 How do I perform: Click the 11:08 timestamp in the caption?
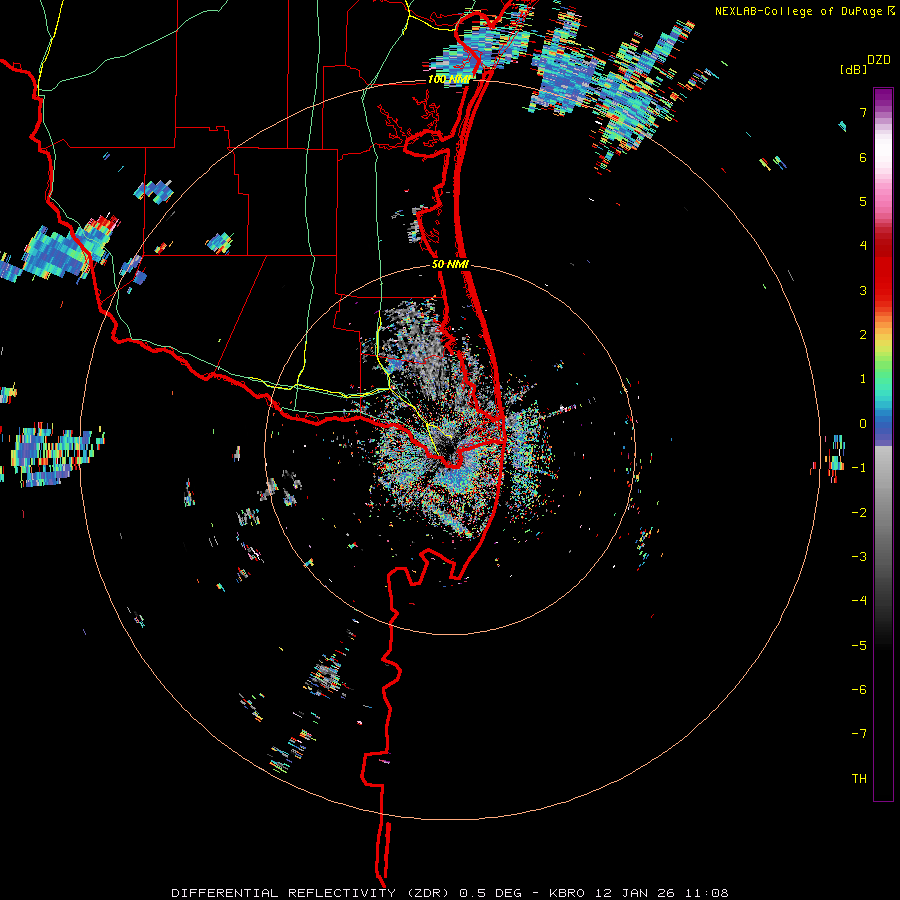709,893
